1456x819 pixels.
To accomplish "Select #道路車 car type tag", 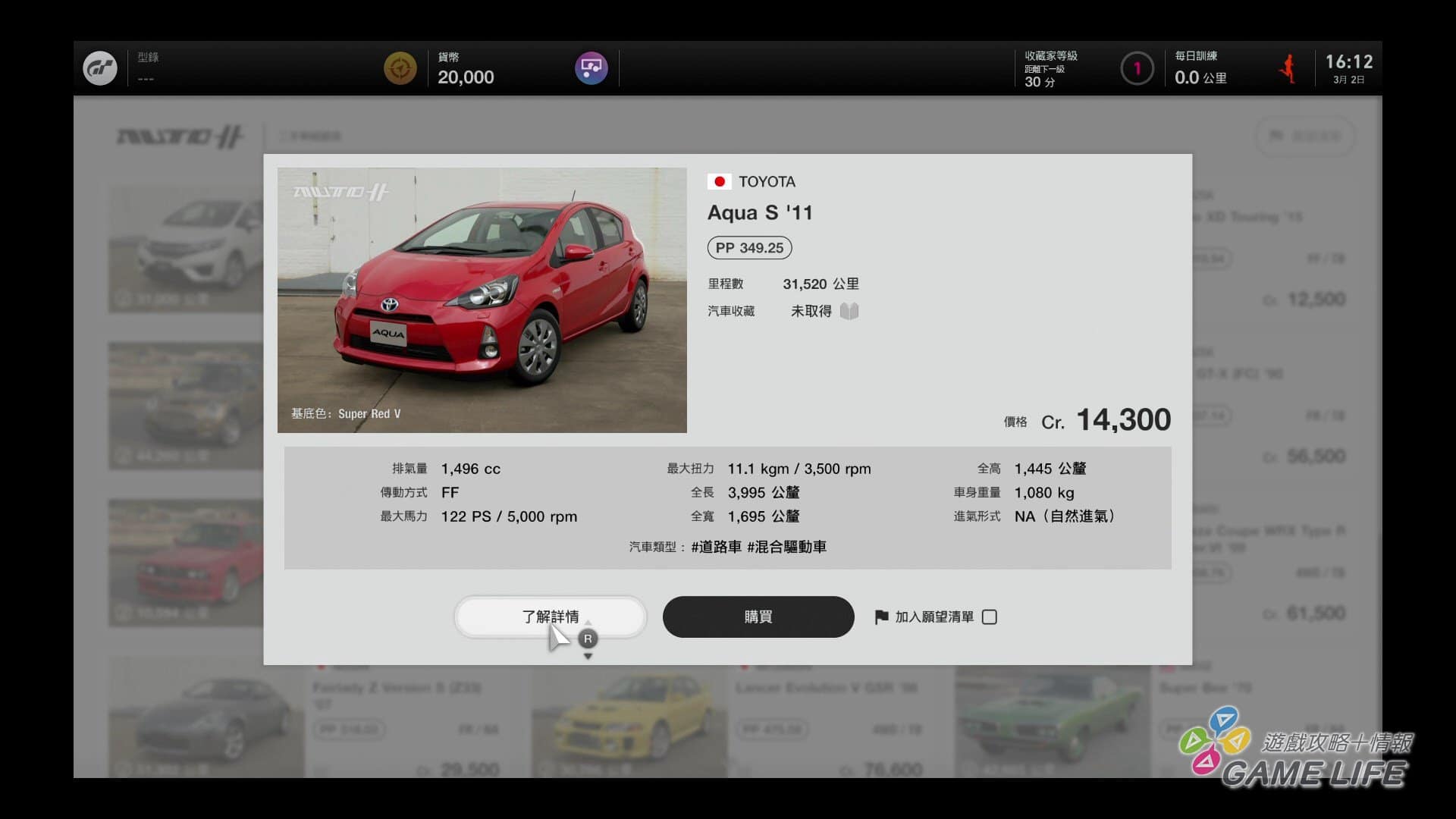I will click(x=716, y=548).
